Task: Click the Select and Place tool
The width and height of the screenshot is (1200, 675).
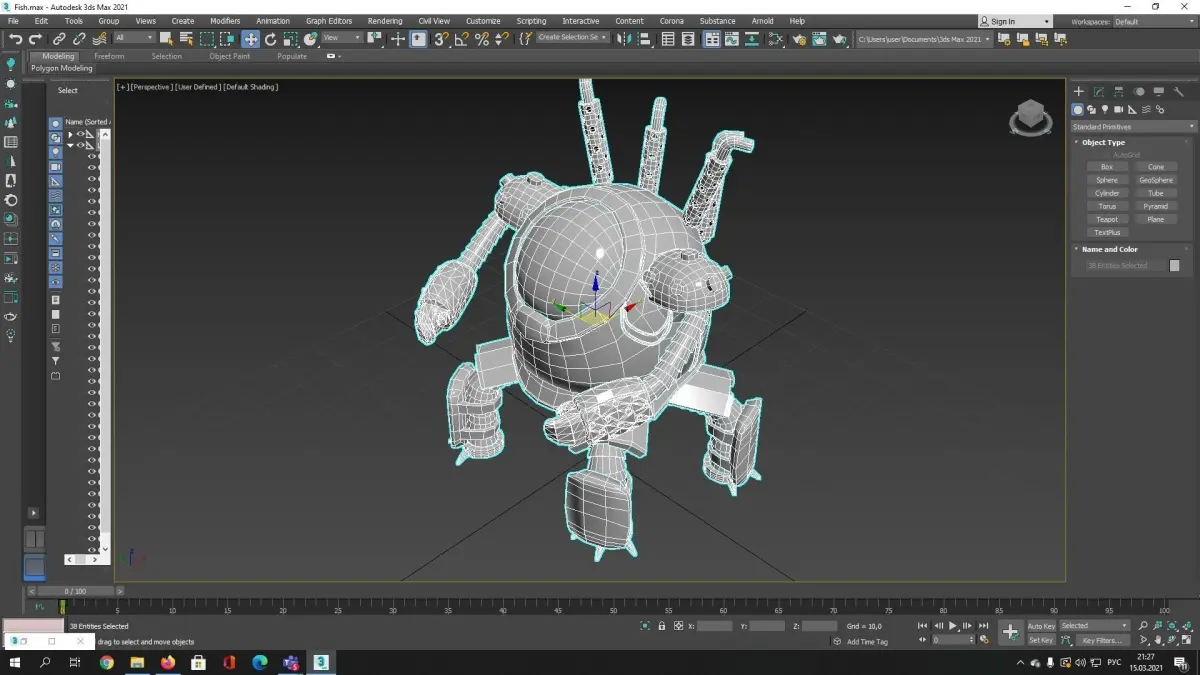Action: [x=311, y=39]
